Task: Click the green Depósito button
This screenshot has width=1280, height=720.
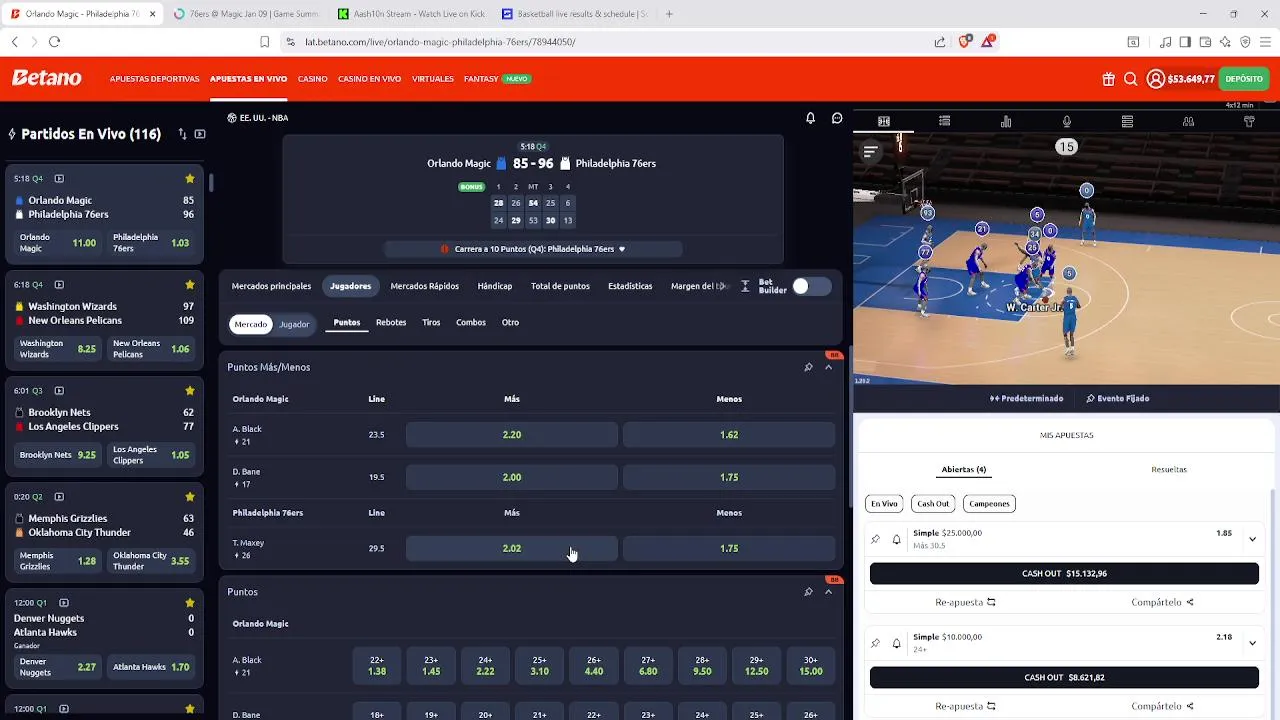Action: [x=1244, y=79]
